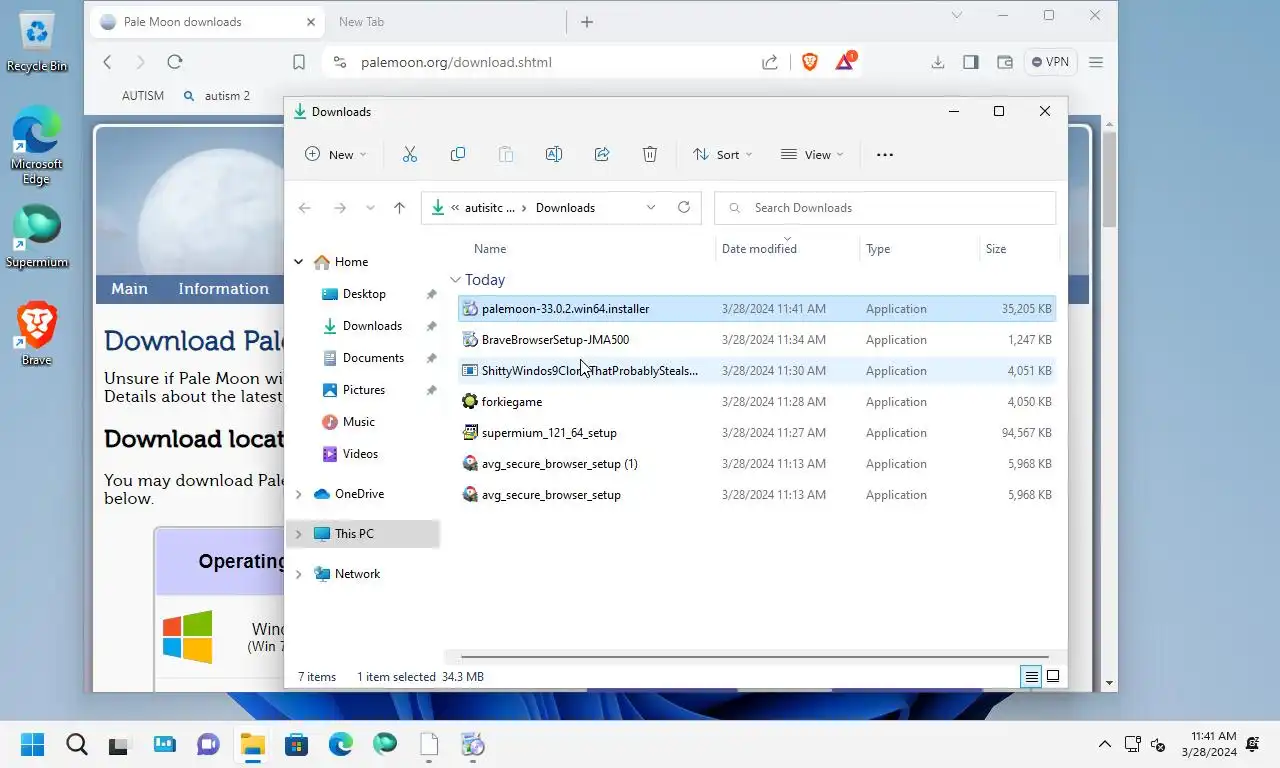Close the Pale Moon downloads tab
This screenshot has height=768, width=1280.
coord(311,22)
